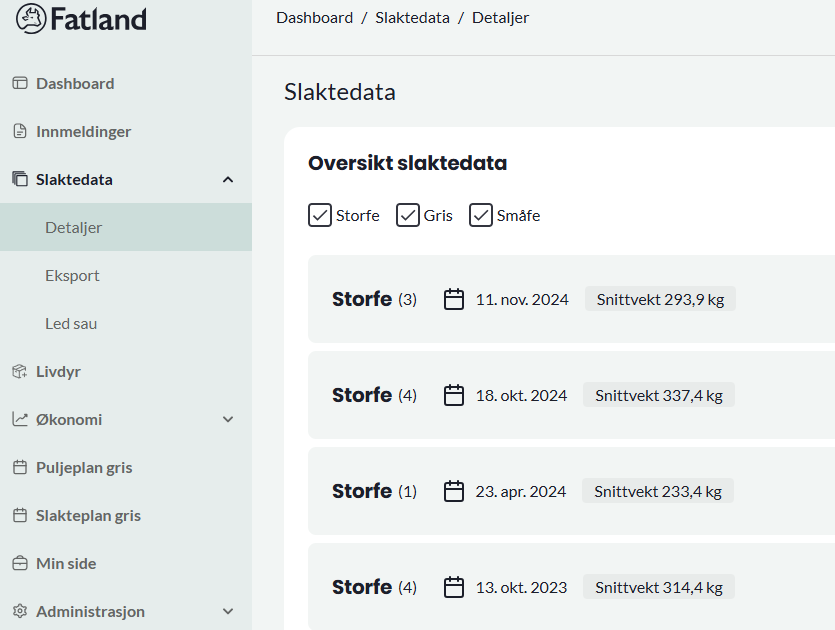Toggle the Gris filter checkbox
The image size is (835, 630).
[x=407, y=216]
